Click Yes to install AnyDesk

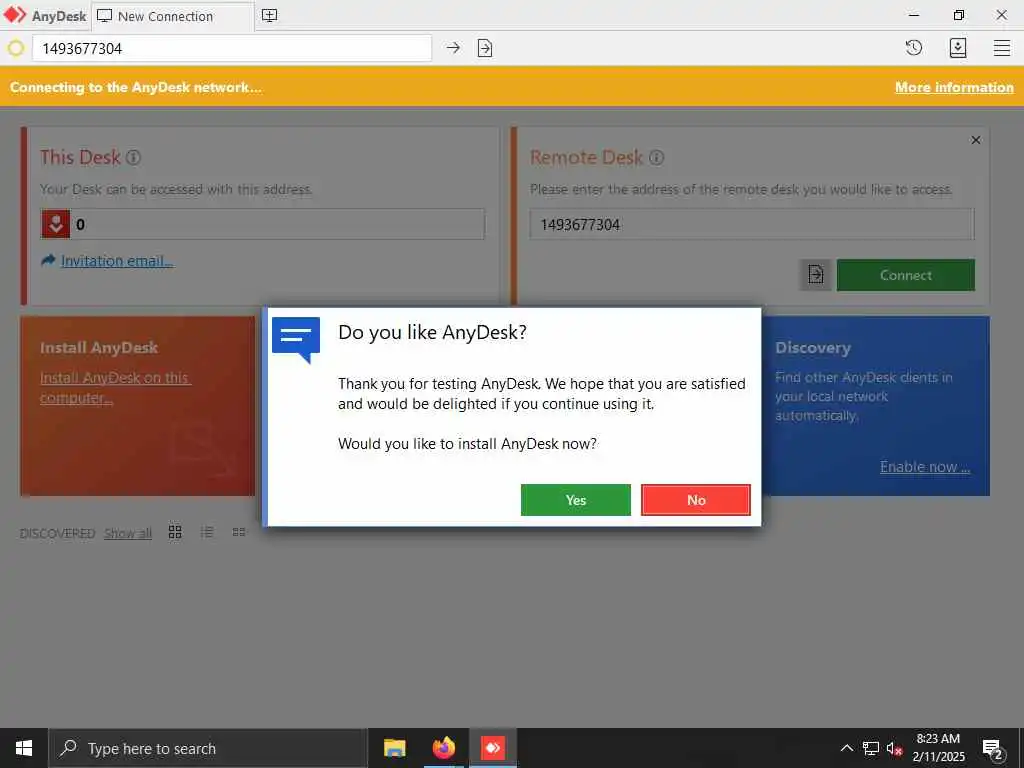tap(575, 500)
